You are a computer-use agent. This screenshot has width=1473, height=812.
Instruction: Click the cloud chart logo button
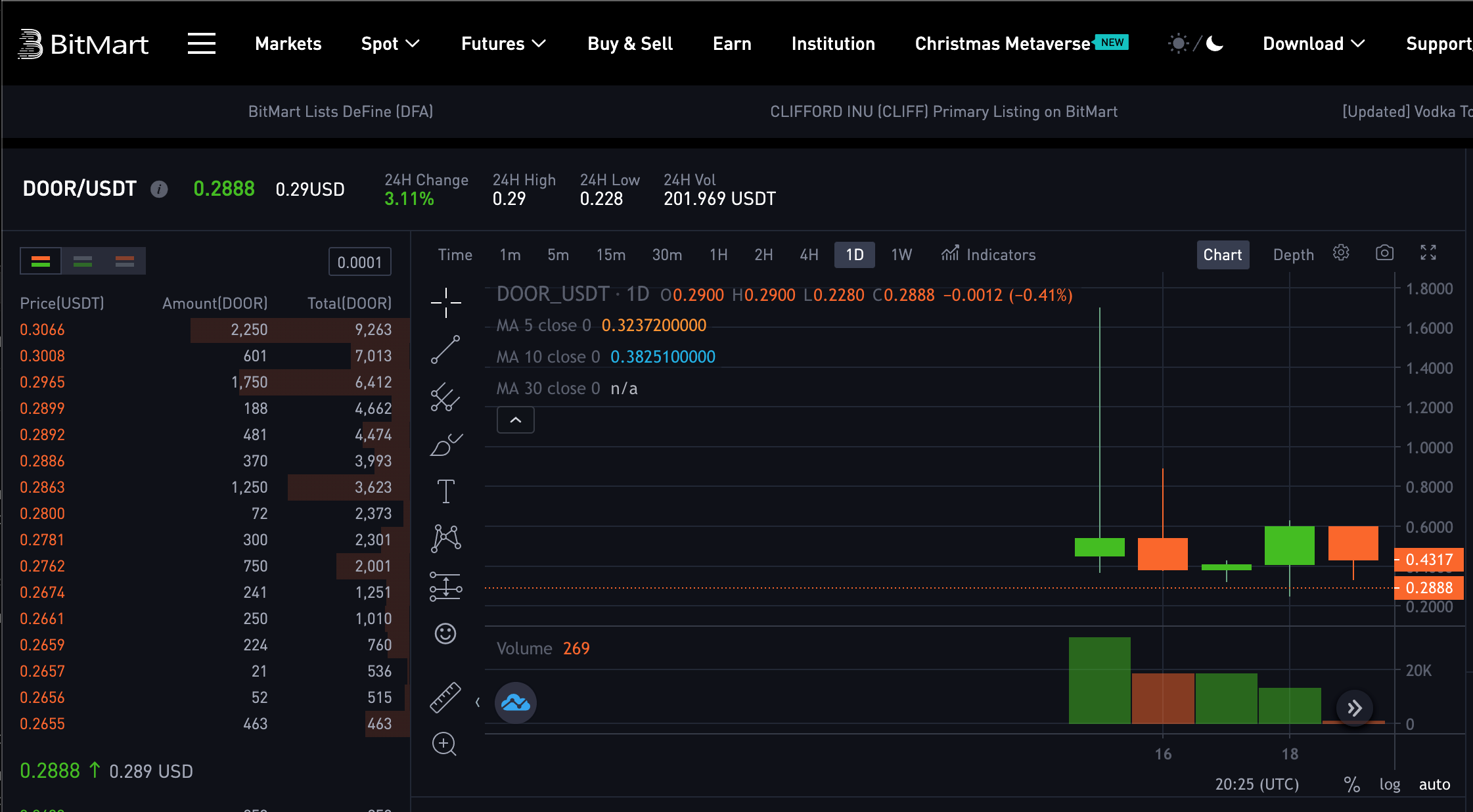pos(516,703)
